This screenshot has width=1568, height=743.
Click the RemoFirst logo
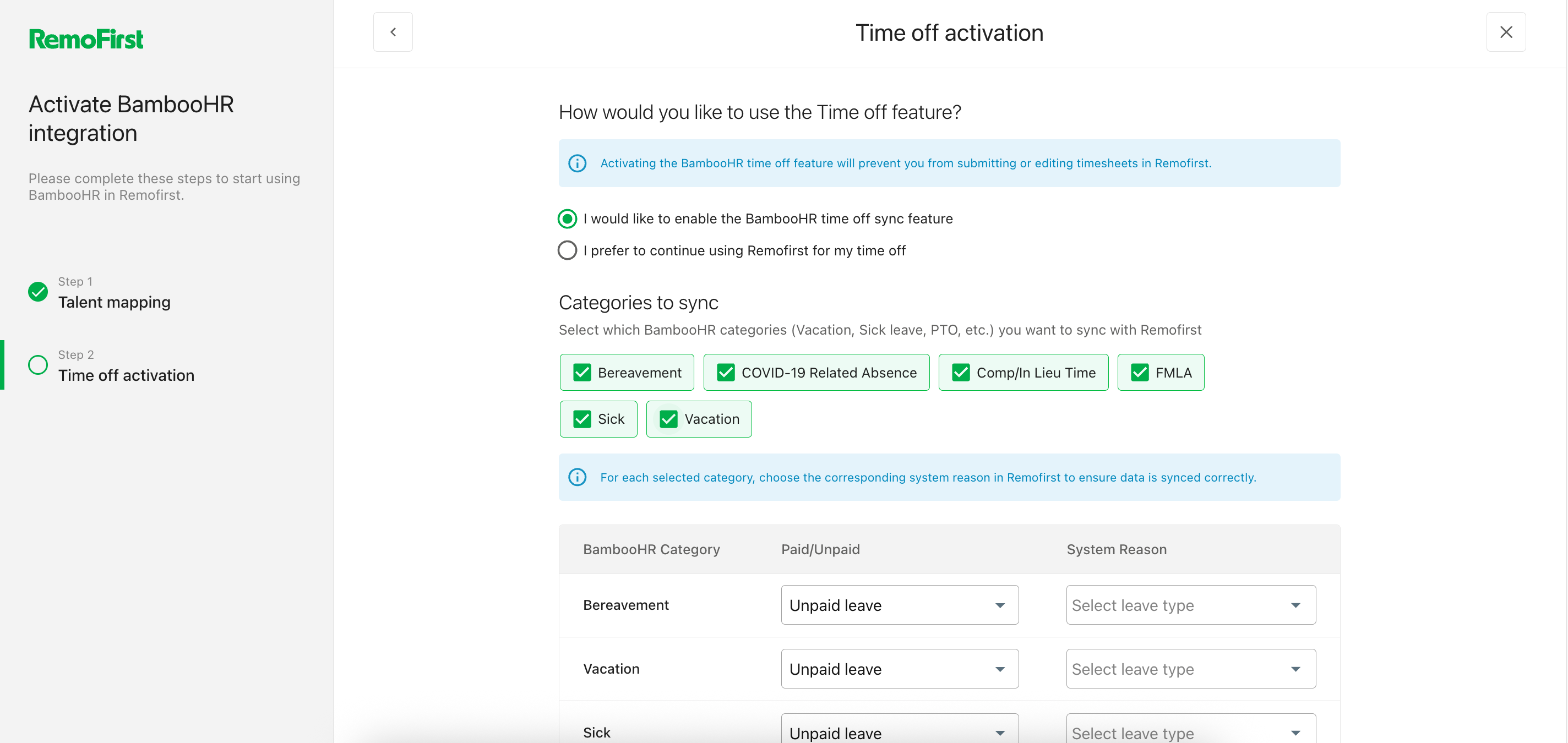86,39
